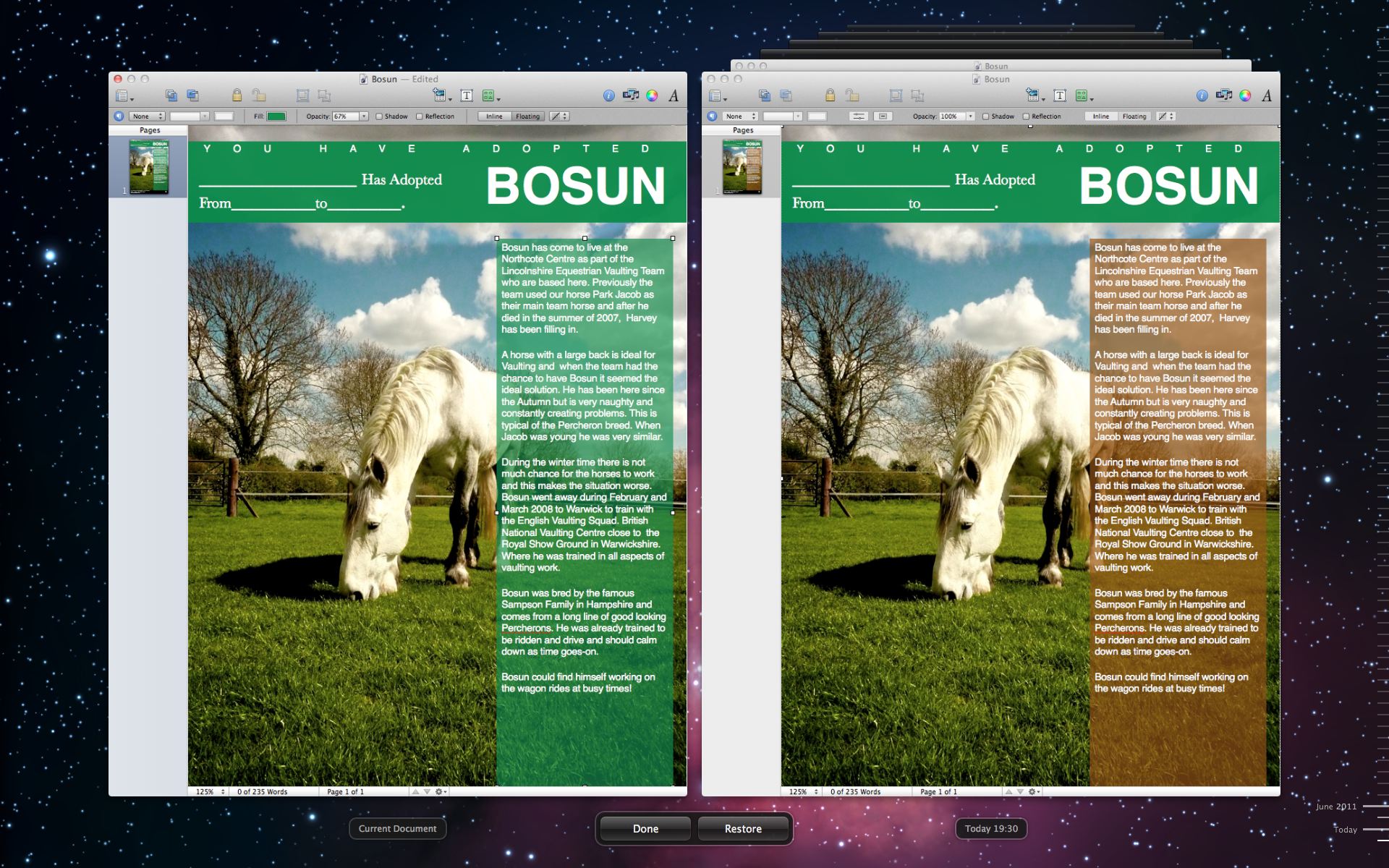Open the Media browser in the Edited window
Image resolution: width=1389 pixels, height=868 pixels.
[x=631, y=95]
